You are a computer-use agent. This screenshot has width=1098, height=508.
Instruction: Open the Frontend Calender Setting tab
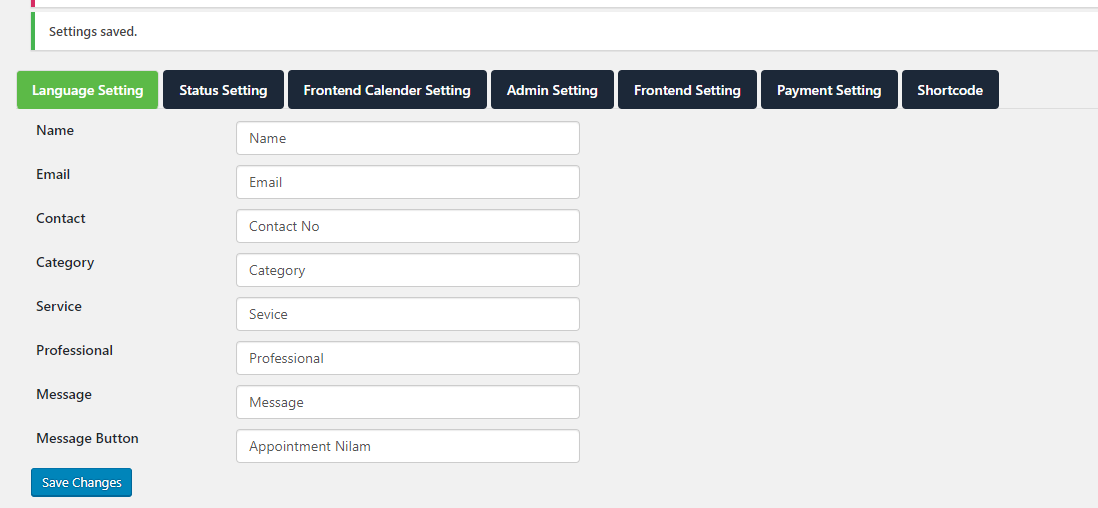[387, 90]
